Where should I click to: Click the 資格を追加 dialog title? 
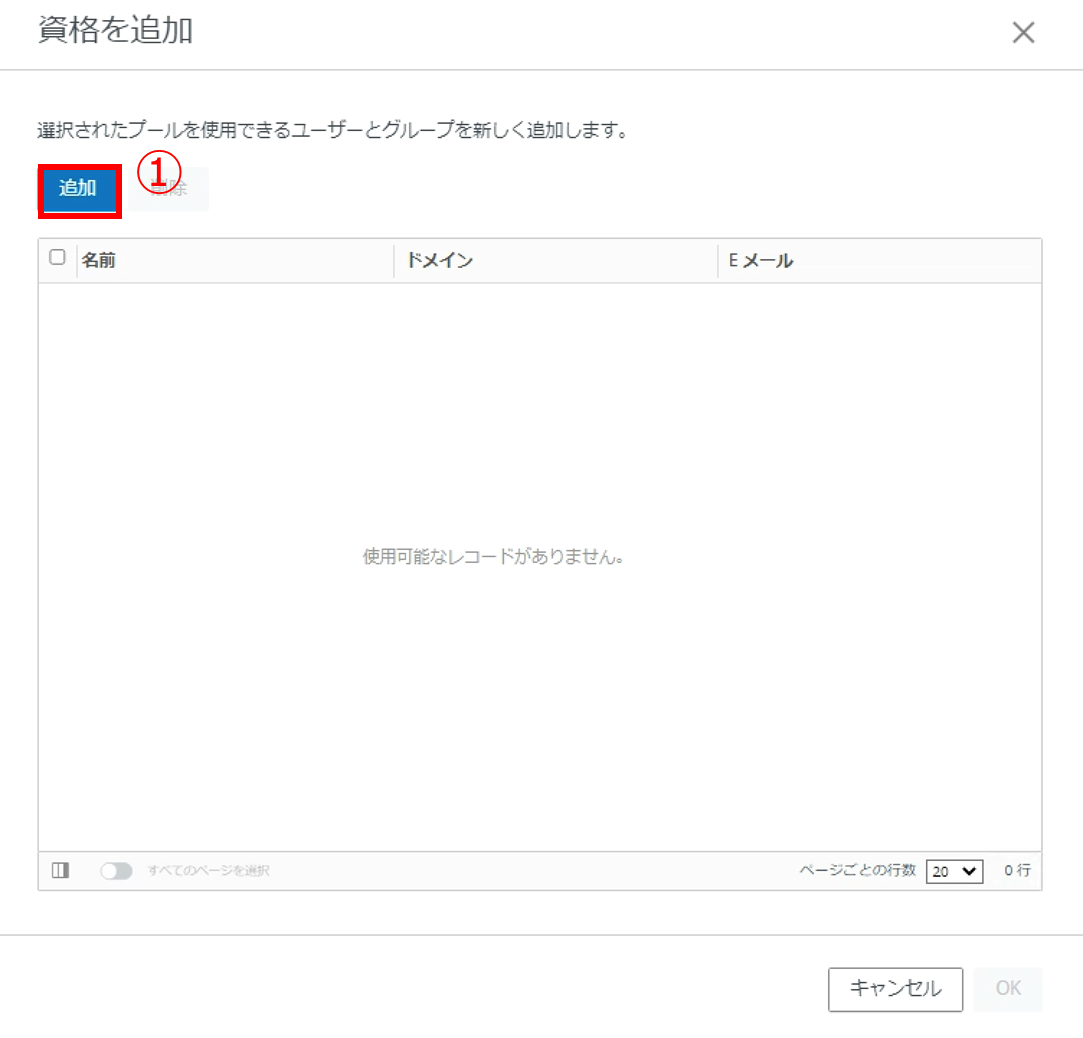(115, 31)
